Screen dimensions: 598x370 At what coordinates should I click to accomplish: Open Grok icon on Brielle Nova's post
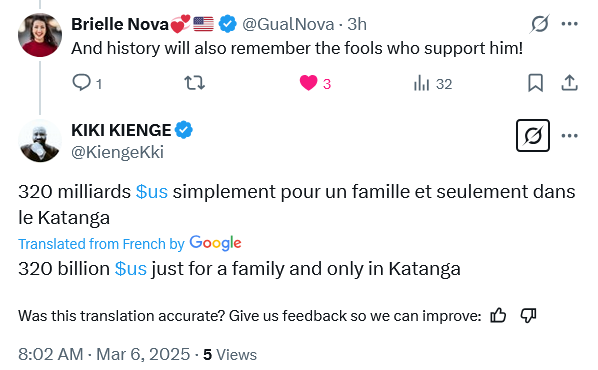(x=540, y=24)
